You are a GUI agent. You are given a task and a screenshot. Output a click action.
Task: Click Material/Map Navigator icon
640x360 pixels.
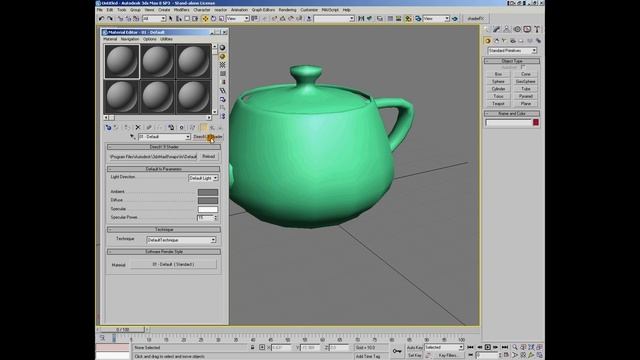tap(222, 116)
